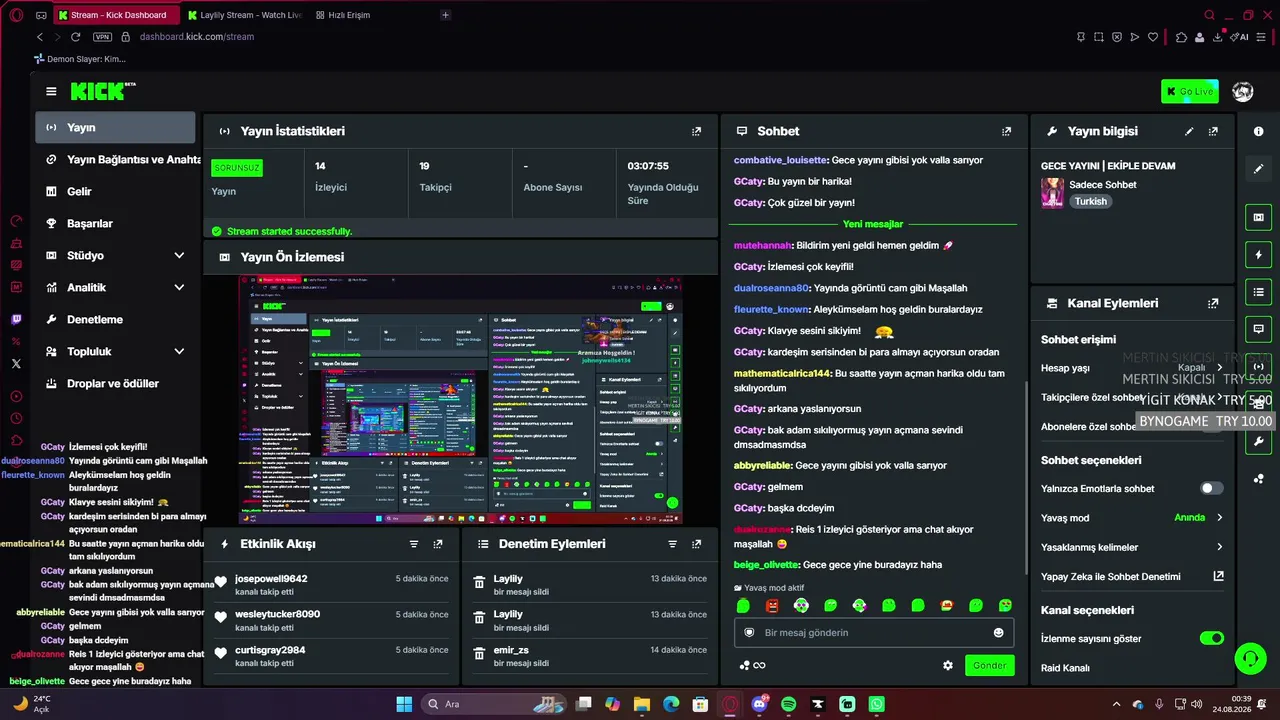Pop out the Kanal Eylemleri panel
The height and width of the screenshot is (720, 1280).
click(1213, 303)
